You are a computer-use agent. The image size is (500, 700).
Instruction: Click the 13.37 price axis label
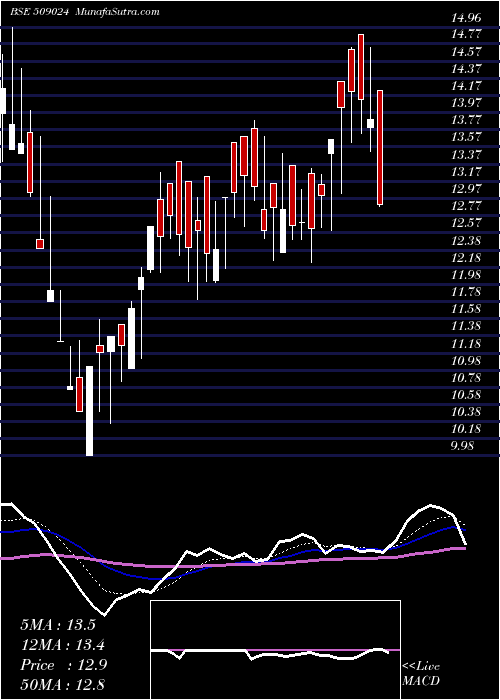click(466, 154)
